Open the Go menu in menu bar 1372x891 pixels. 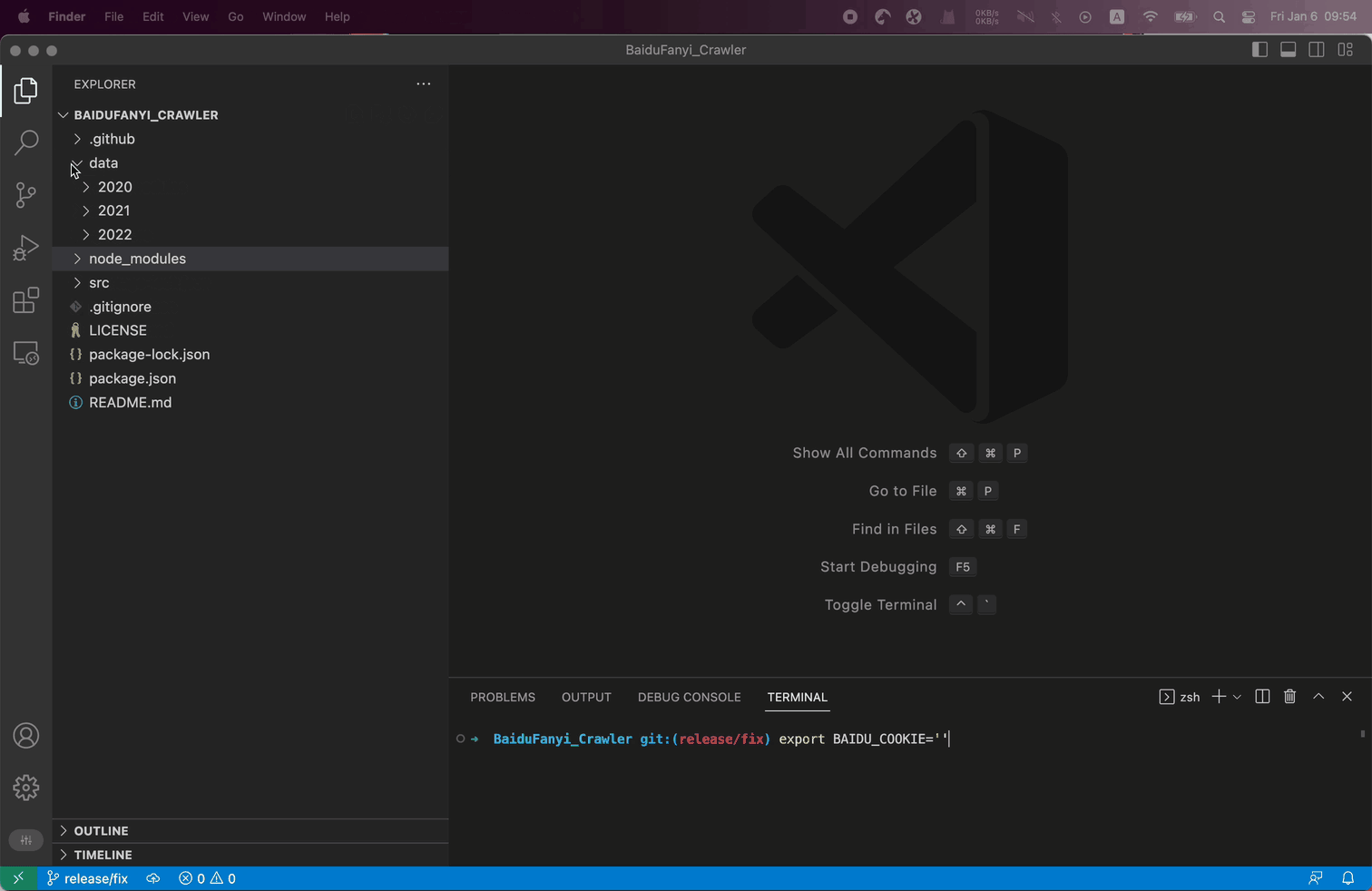coord(236,16)
